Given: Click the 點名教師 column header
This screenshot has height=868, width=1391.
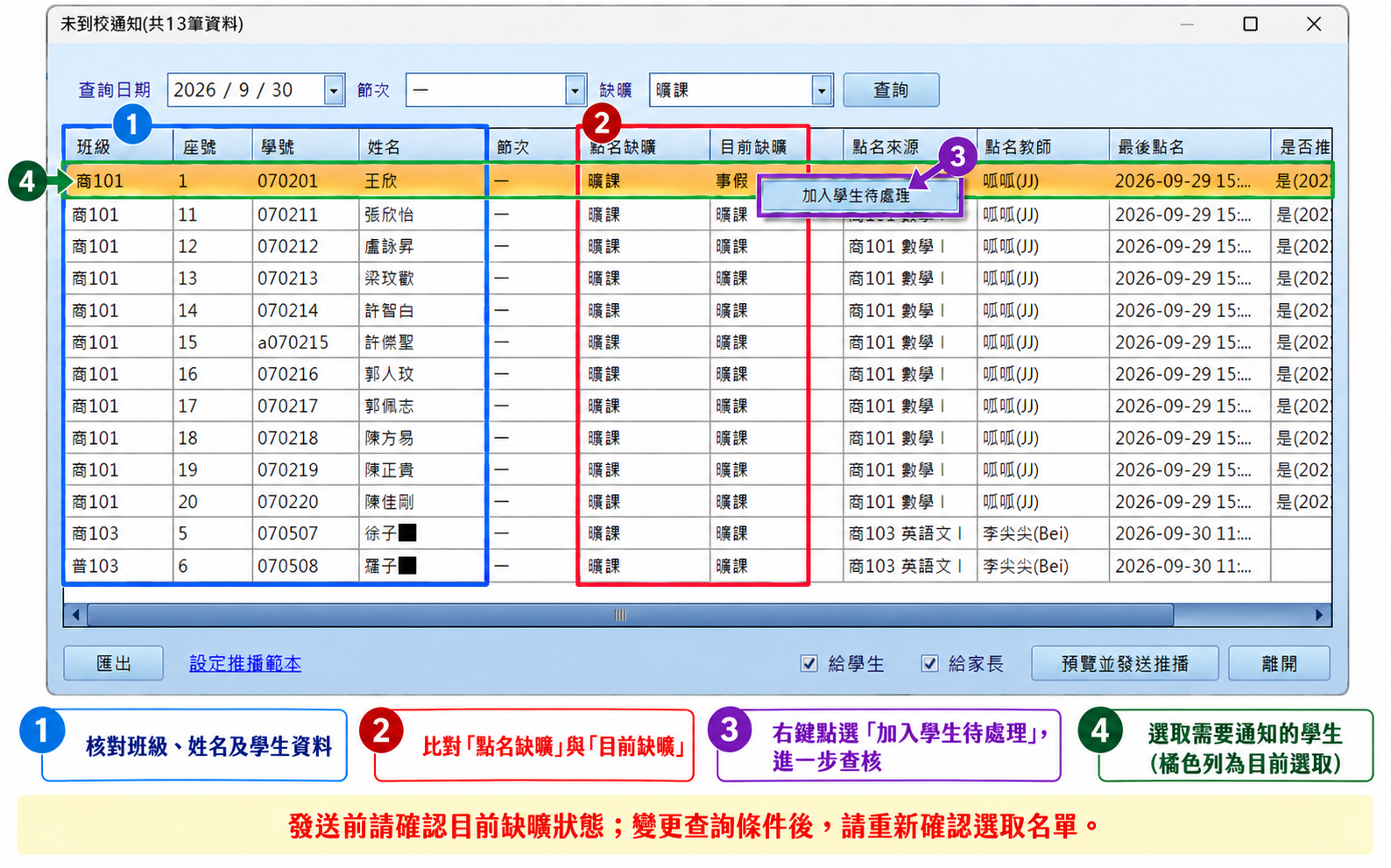Looking at the screenshot, I should [1043, 147].
